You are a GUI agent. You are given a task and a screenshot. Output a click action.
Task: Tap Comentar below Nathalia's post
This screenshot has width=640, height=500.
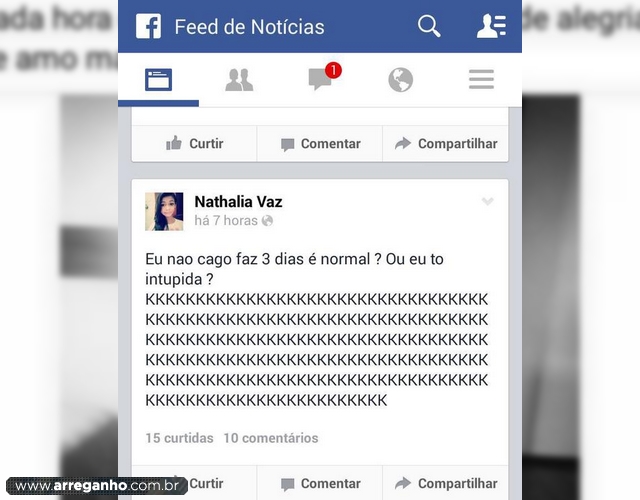tap(320, 483)
